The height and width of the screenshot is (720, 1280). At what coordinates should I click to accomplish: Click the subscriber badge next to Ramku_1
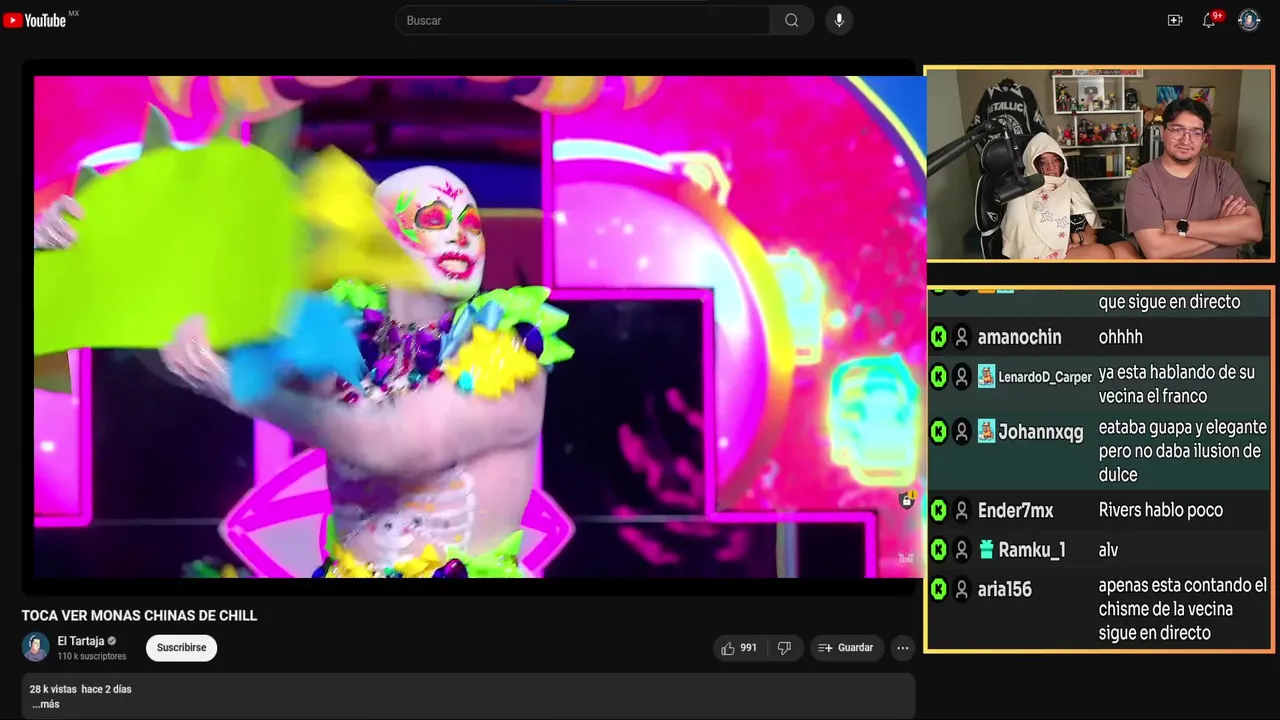[x=986, y=550]
